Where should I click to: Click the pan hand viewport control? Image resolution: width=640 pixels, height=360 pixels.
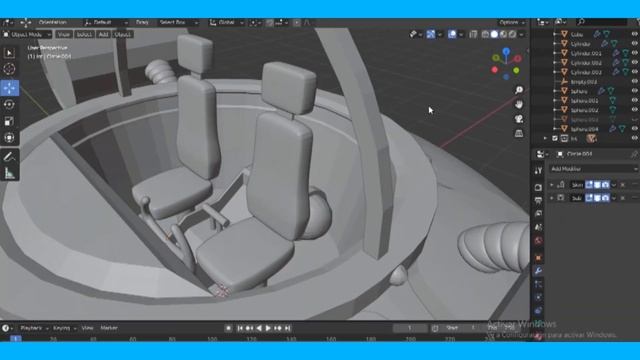519,104
